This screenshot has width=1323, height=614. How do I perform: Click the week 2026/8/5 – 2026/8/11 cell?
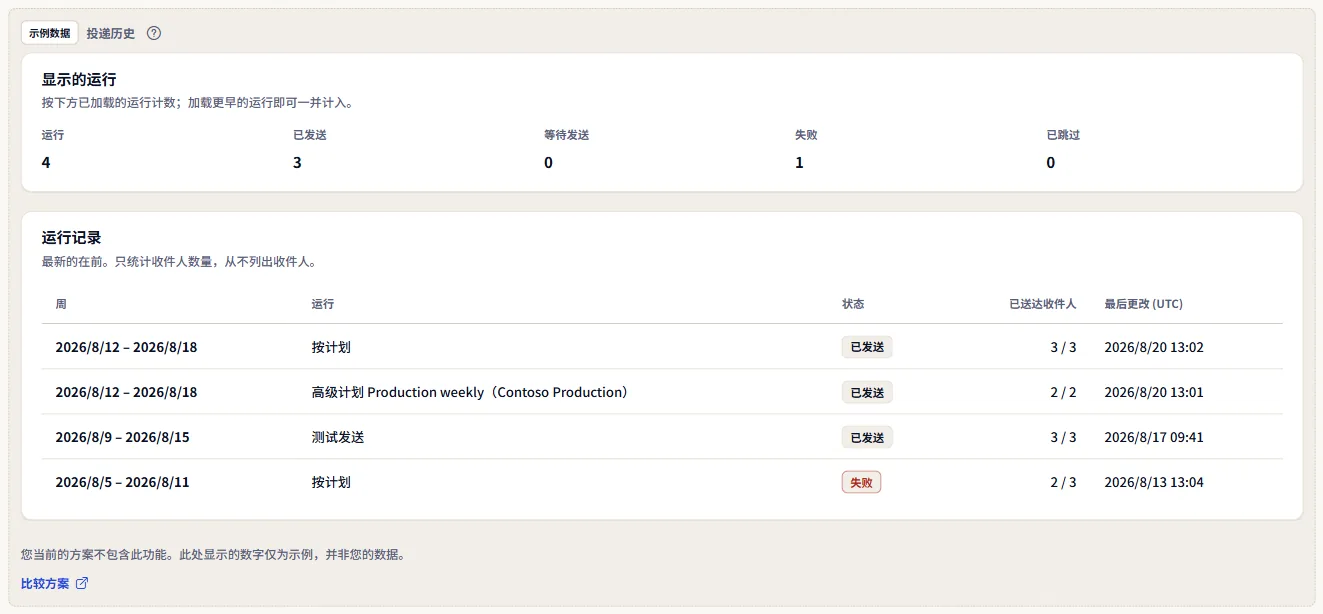[122, 482]
